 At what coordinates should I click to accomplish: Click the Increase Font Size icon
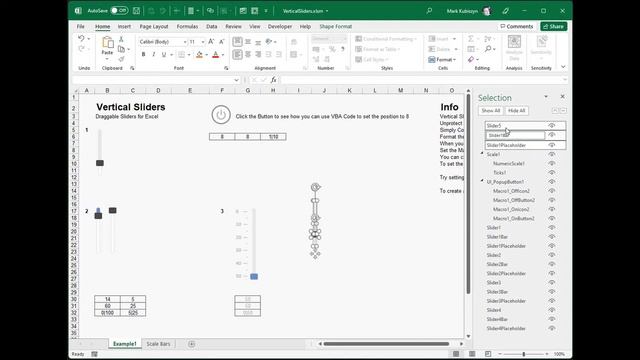211,42
